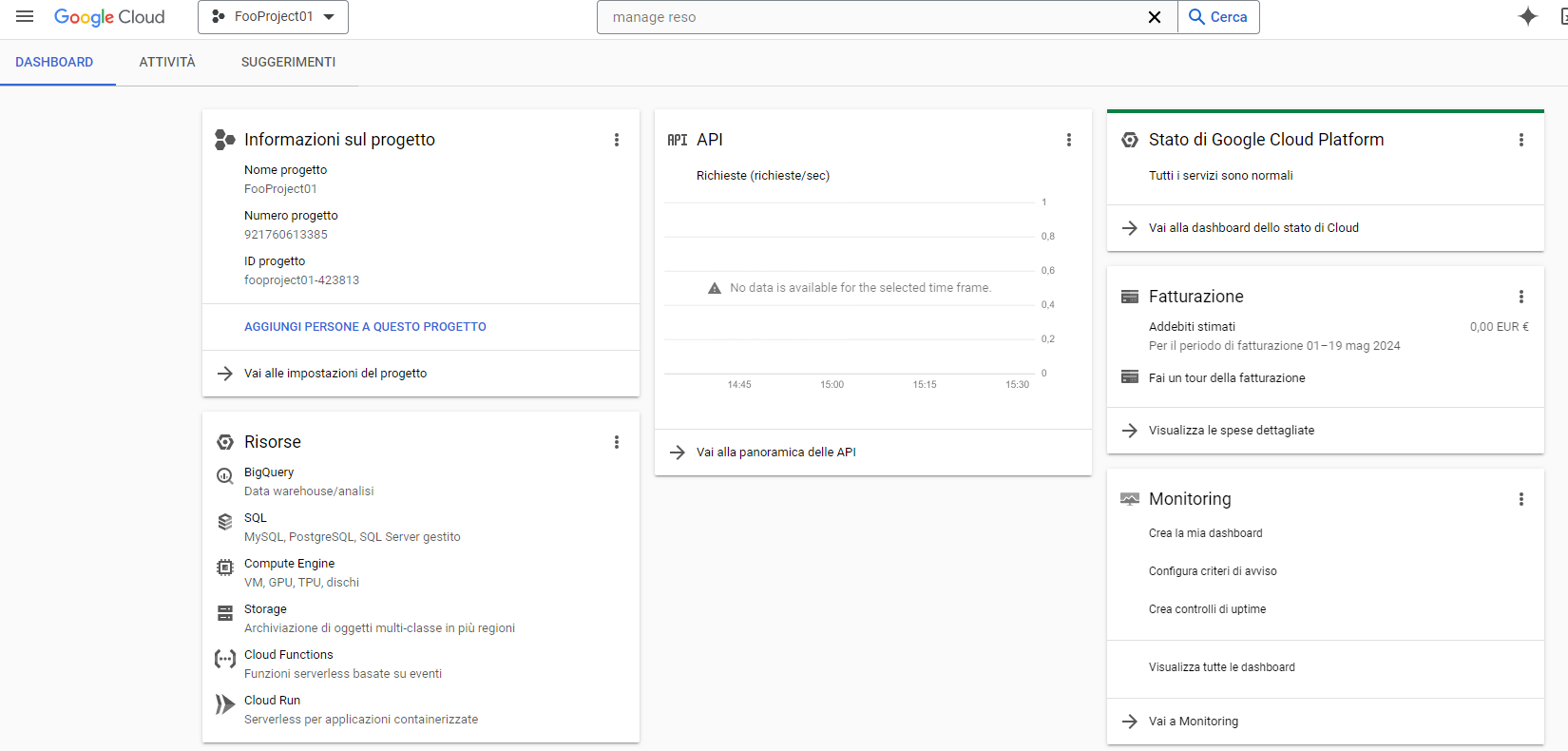Open more options for Informazioni sul progetto card
Viewport: 1568px width, 751px height.
(617, 140)
